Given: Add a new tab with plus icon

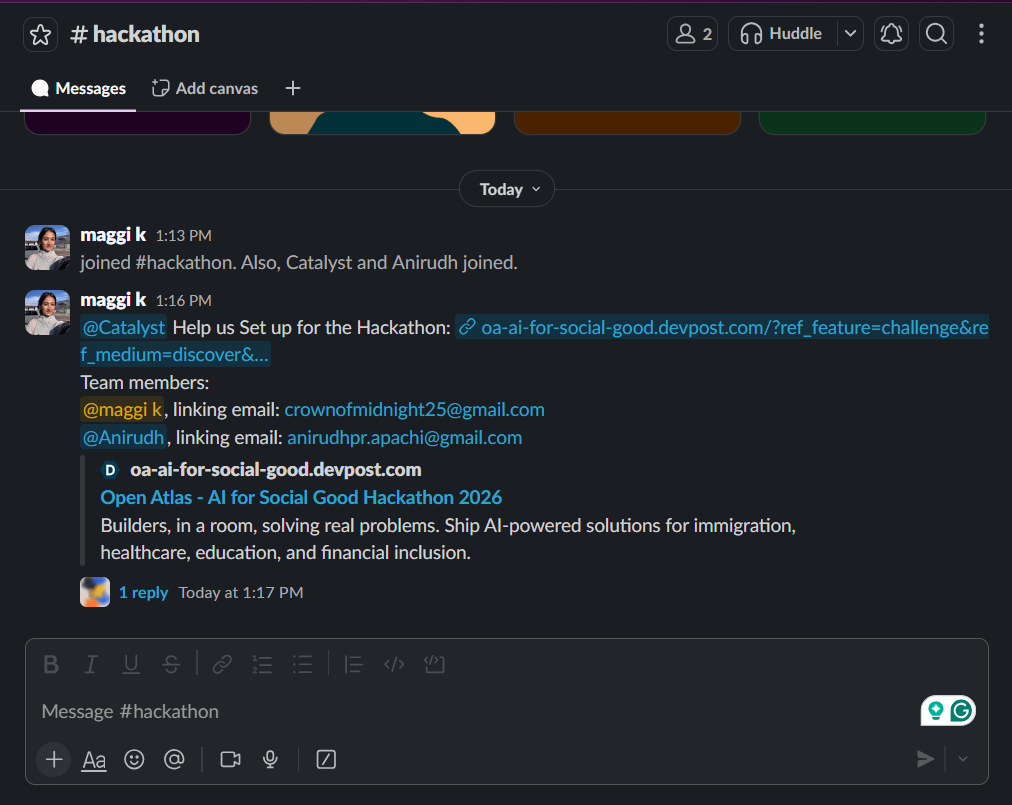Looking at the screenshot, I should tap(292, 88).
